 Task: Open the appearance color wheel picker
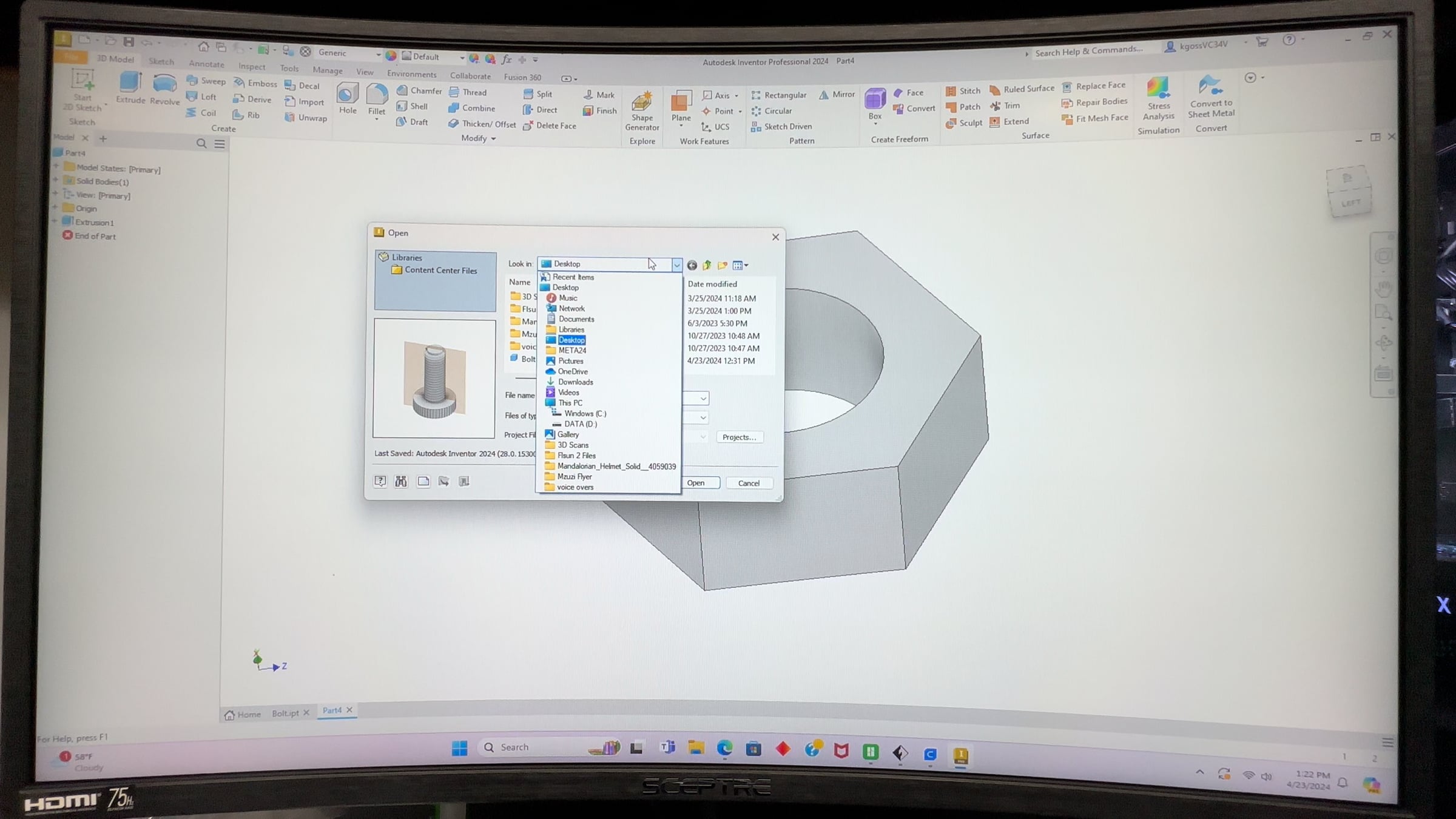tap(391, 56)
